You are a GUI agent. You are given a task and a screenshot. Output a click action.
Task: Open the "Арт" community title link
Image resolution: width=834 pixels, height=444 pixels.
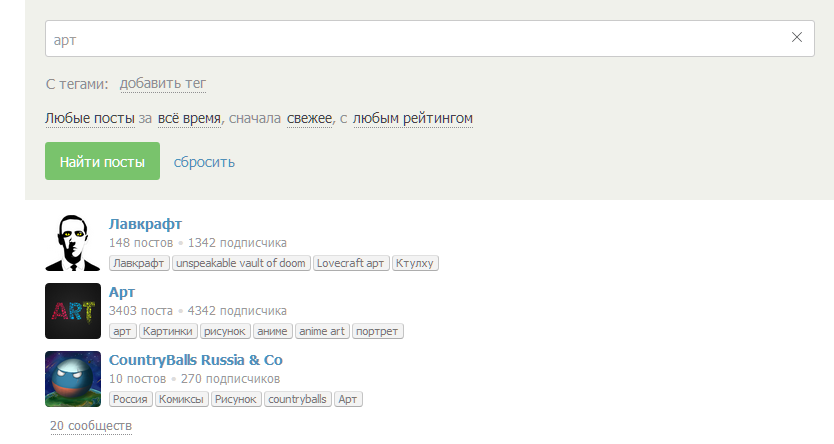pos(121,292)
